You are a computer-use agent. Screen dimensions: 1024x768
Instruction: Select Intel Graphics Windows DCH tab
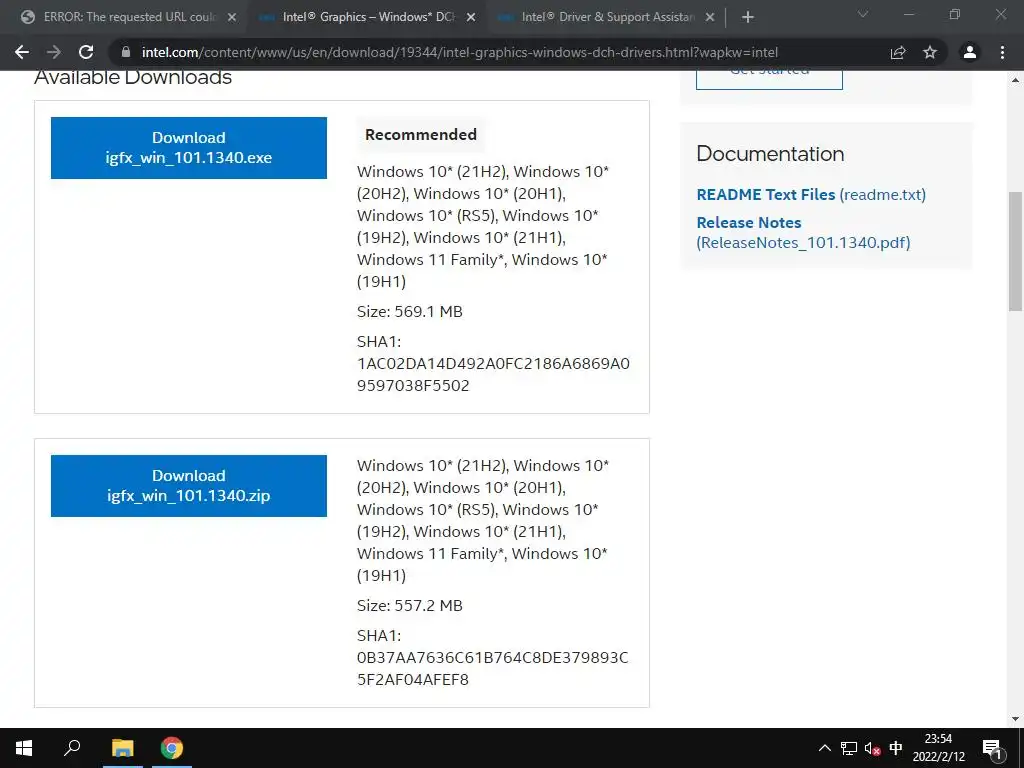[x=369, y=17]
